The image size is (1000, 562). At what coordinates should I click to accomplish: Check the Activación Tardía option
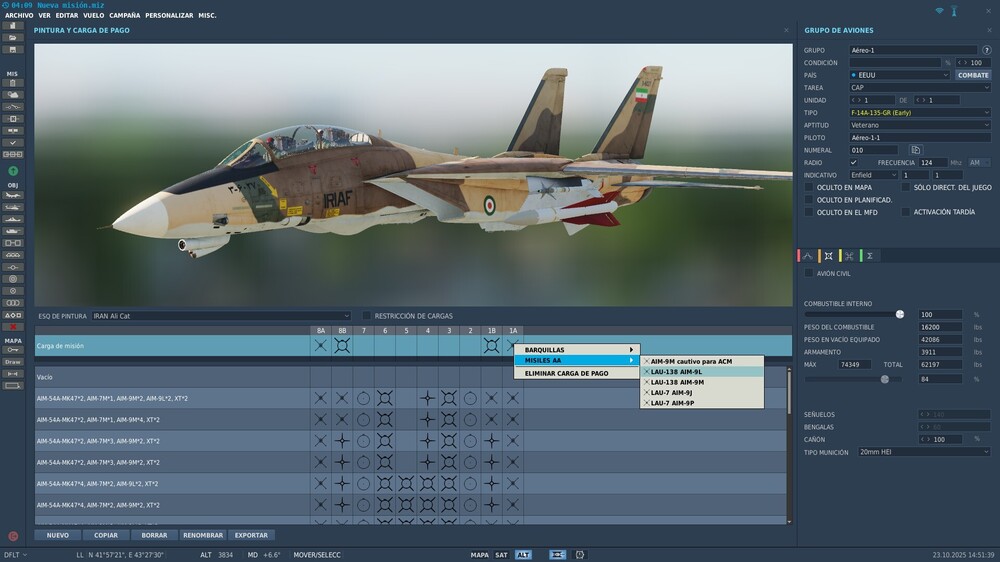pyautogui.click(x=906, y=212)
